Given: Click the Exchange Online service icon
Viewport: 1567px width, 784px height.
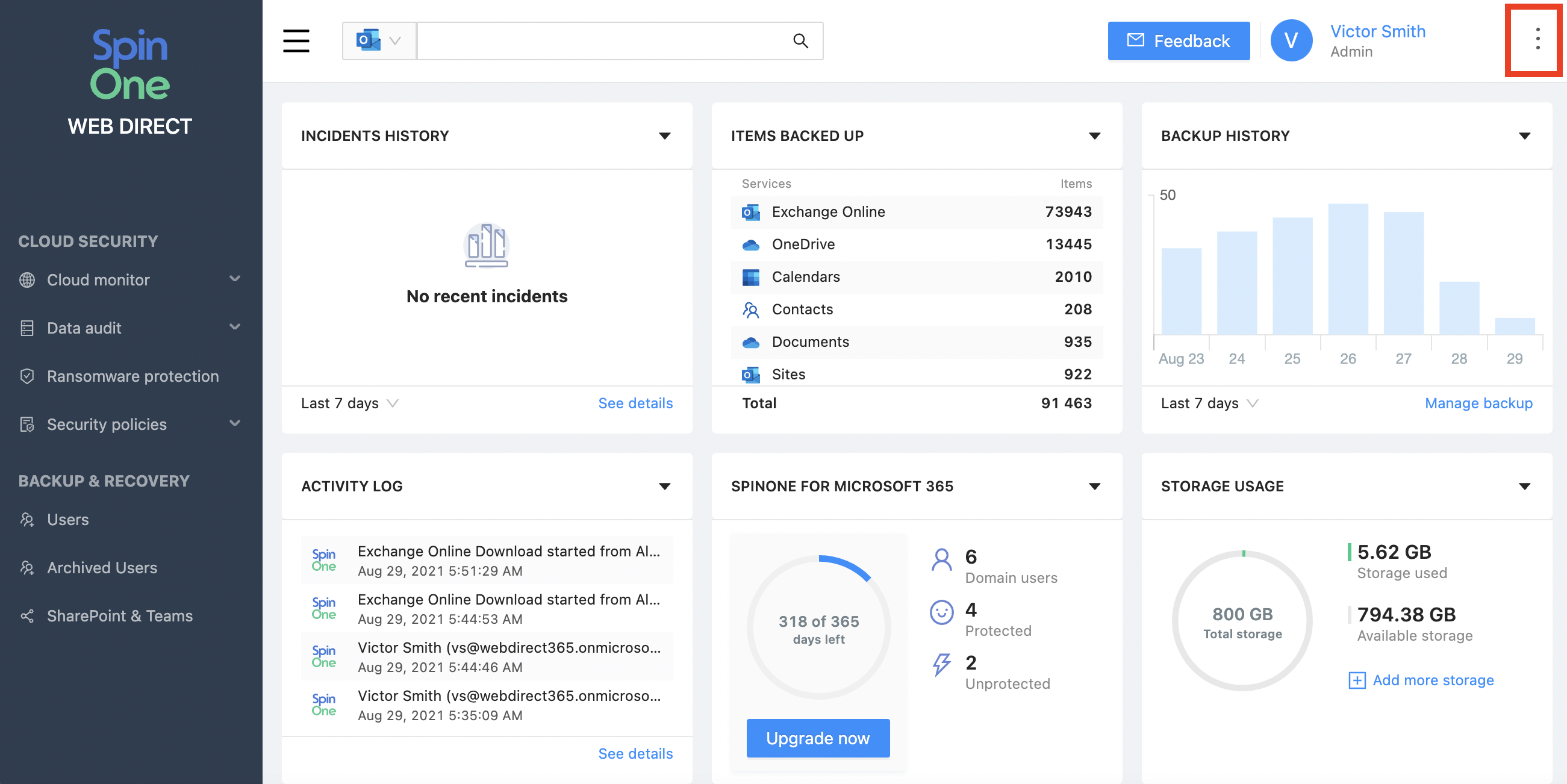Looking at the screenshot, I should click(750, 213).
